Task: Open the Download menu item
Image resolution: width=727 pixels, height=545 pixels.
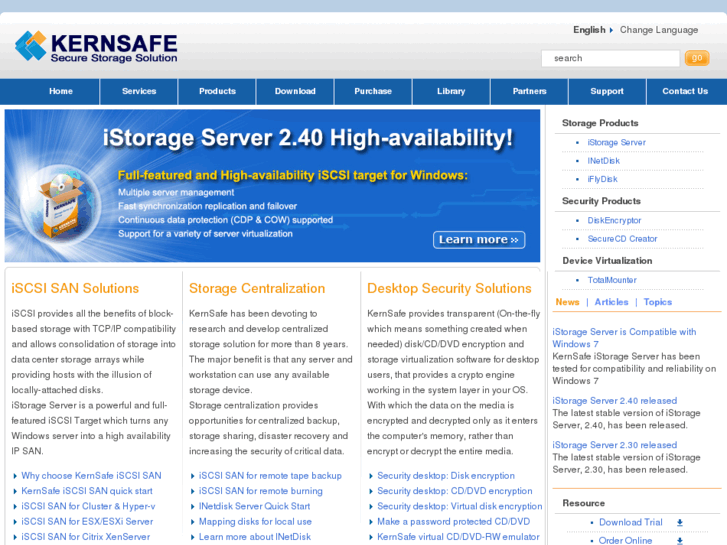Action: point(295,91)
